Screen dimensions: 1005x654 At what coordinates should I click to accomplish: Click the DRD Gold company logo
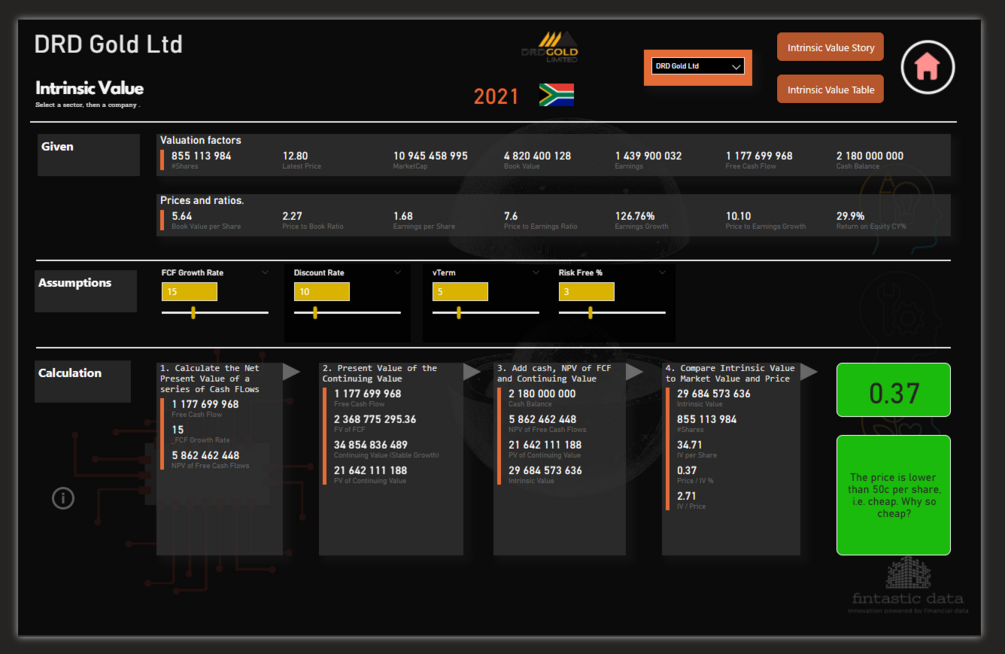point(550,47)
